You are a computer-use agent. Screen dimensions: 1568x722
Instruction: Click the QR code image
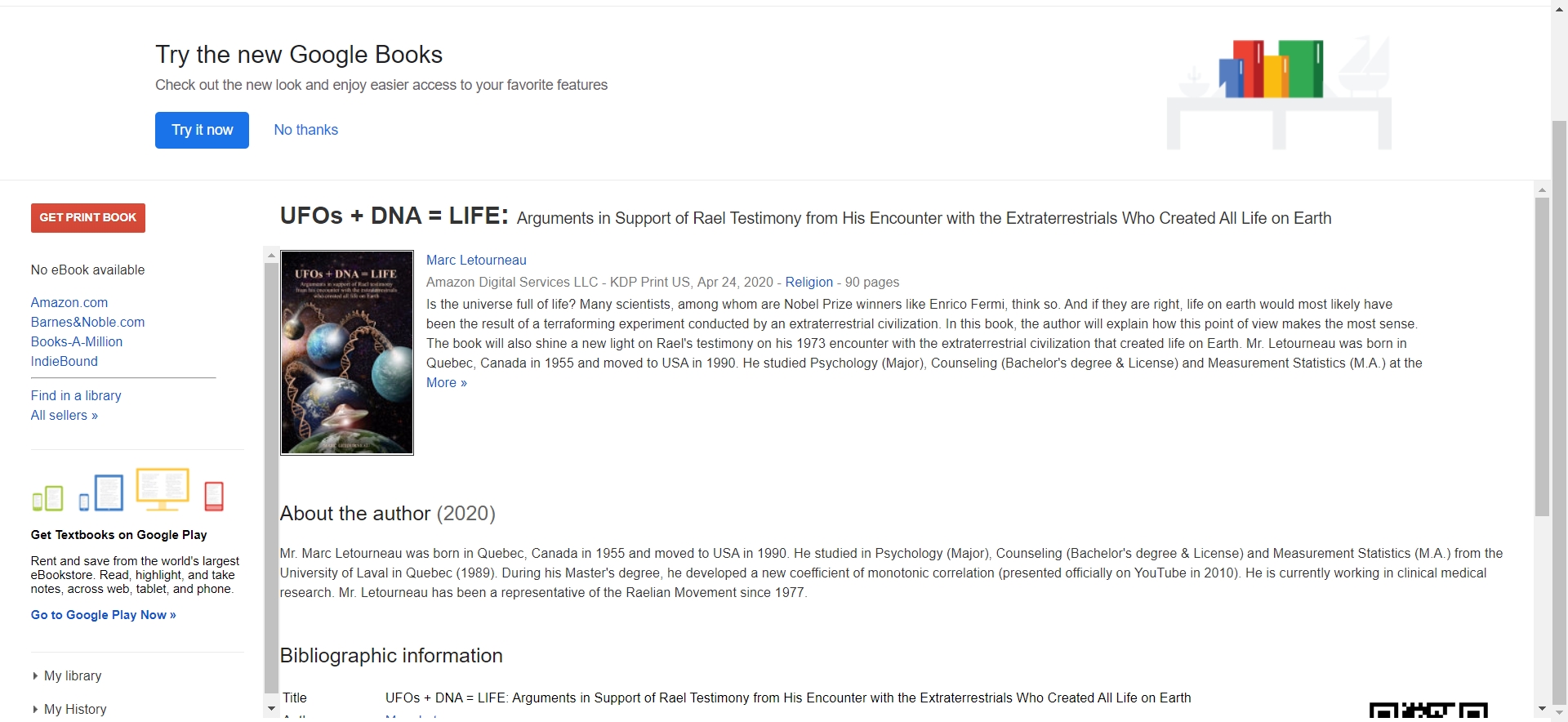coord(1428,711)
